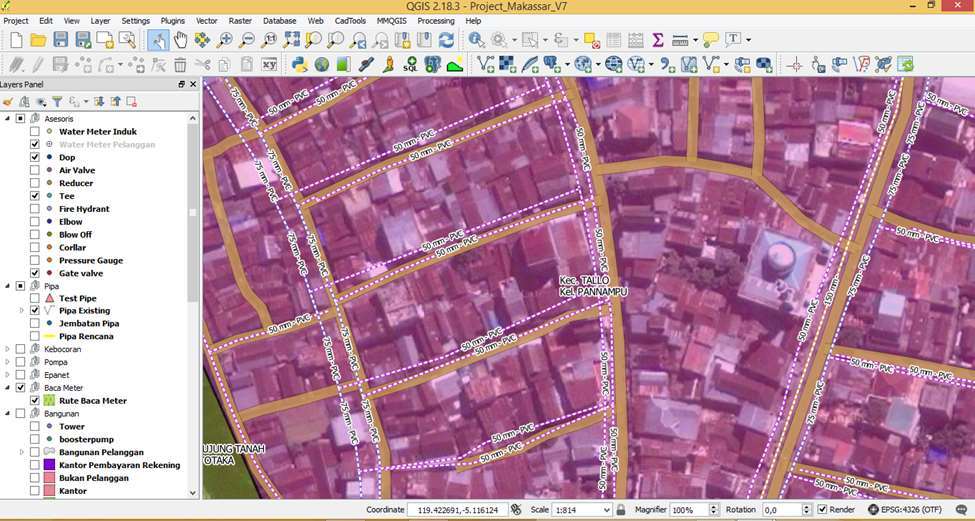
Task: Expand the Pompa group
Action: pyautogui.click(x=7, y=362)
